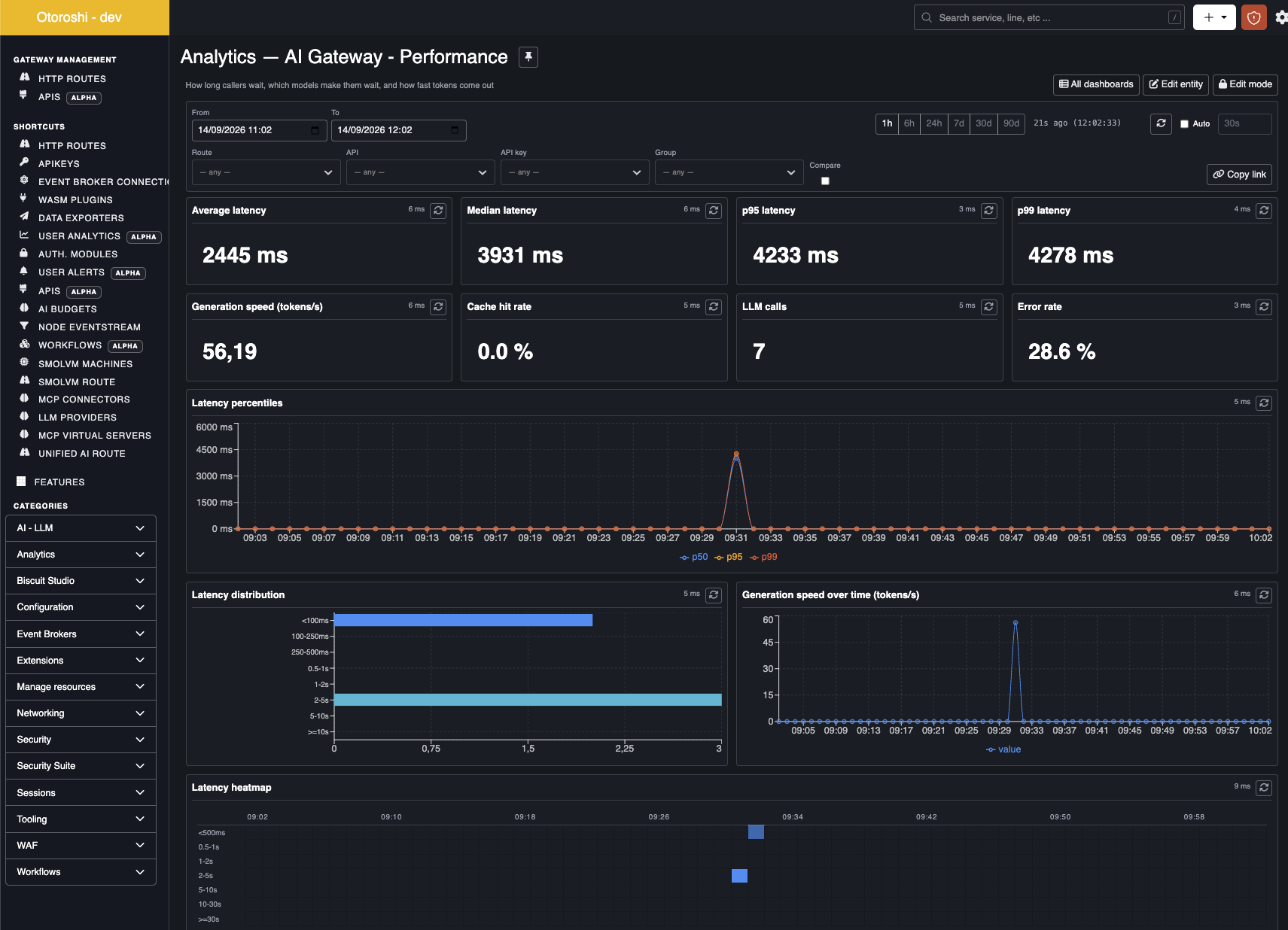Image resolution: width=1288 pixels, height=930 pixels.
Task: Open LLM Providers shortcut
Action: click(78, 418)
